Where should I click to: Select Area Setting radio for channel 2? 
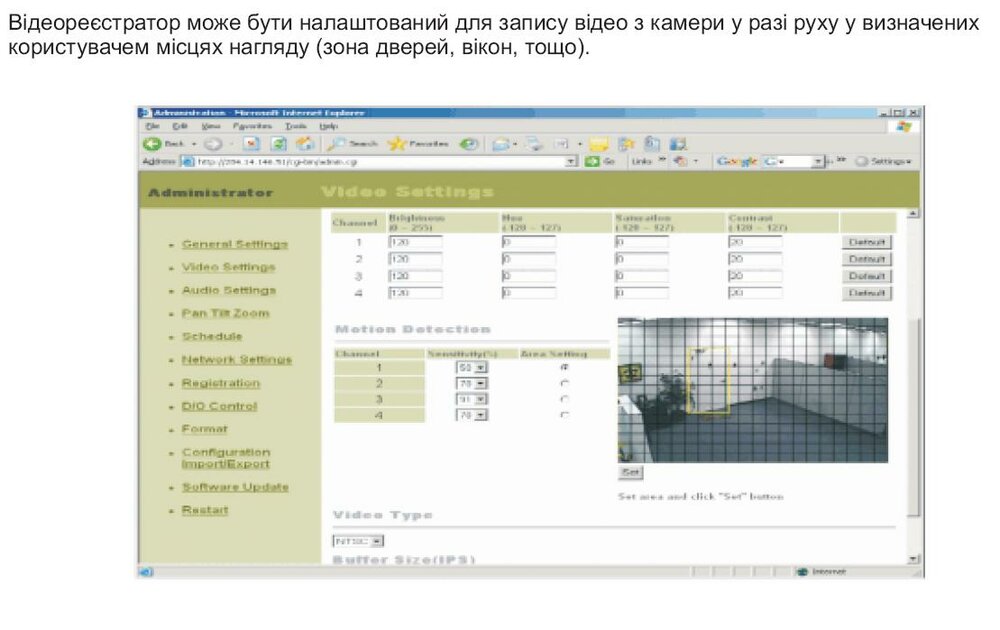(565, 383)
